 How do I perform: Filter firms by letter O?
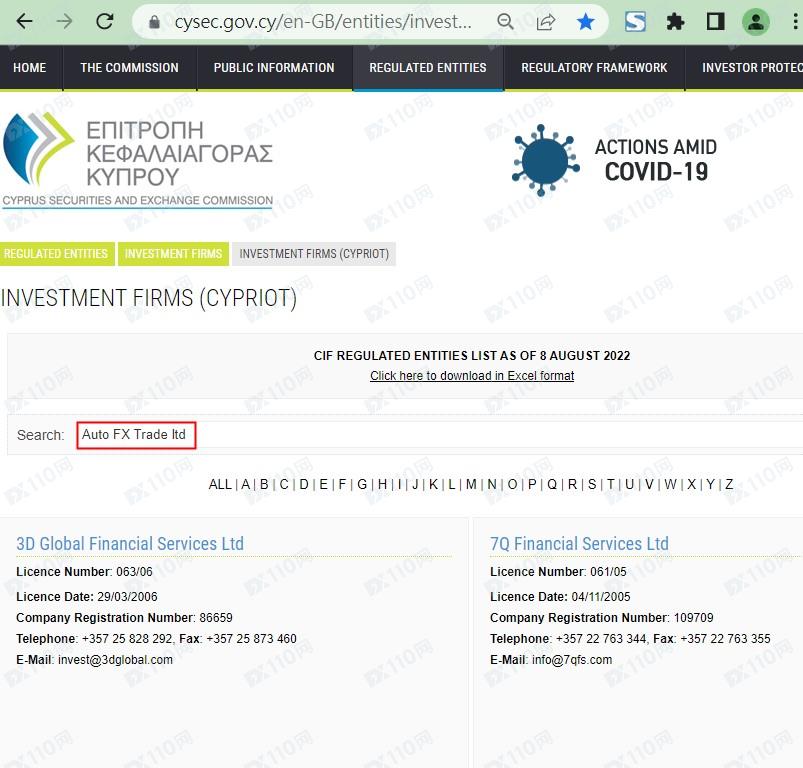pyautogui.click(x=512, y=484)
